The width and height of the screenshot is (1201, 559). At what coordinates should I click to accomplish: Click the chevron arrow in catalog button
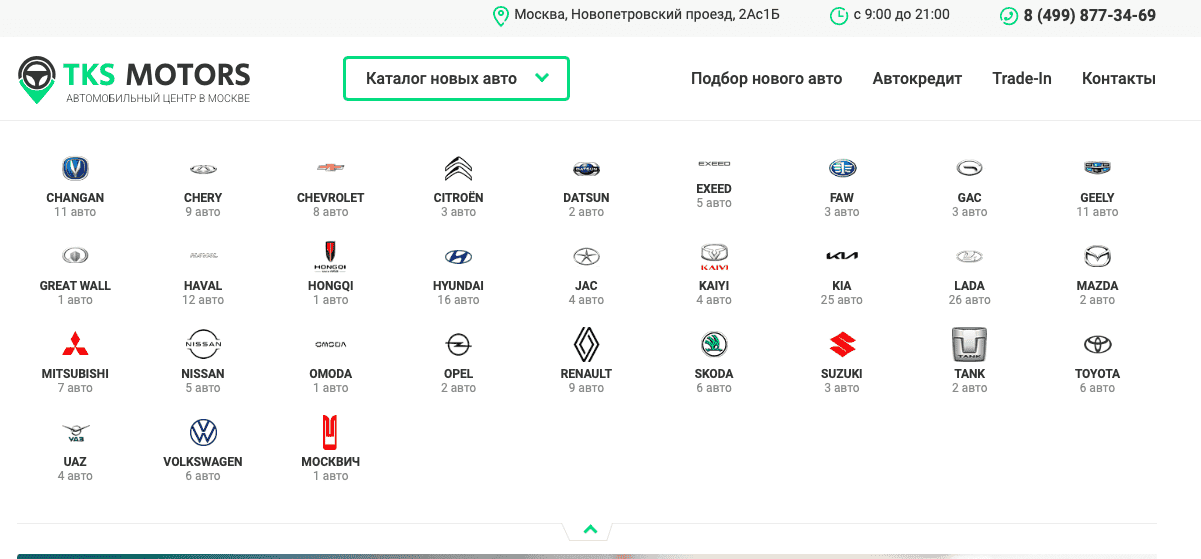pos(542,78)
